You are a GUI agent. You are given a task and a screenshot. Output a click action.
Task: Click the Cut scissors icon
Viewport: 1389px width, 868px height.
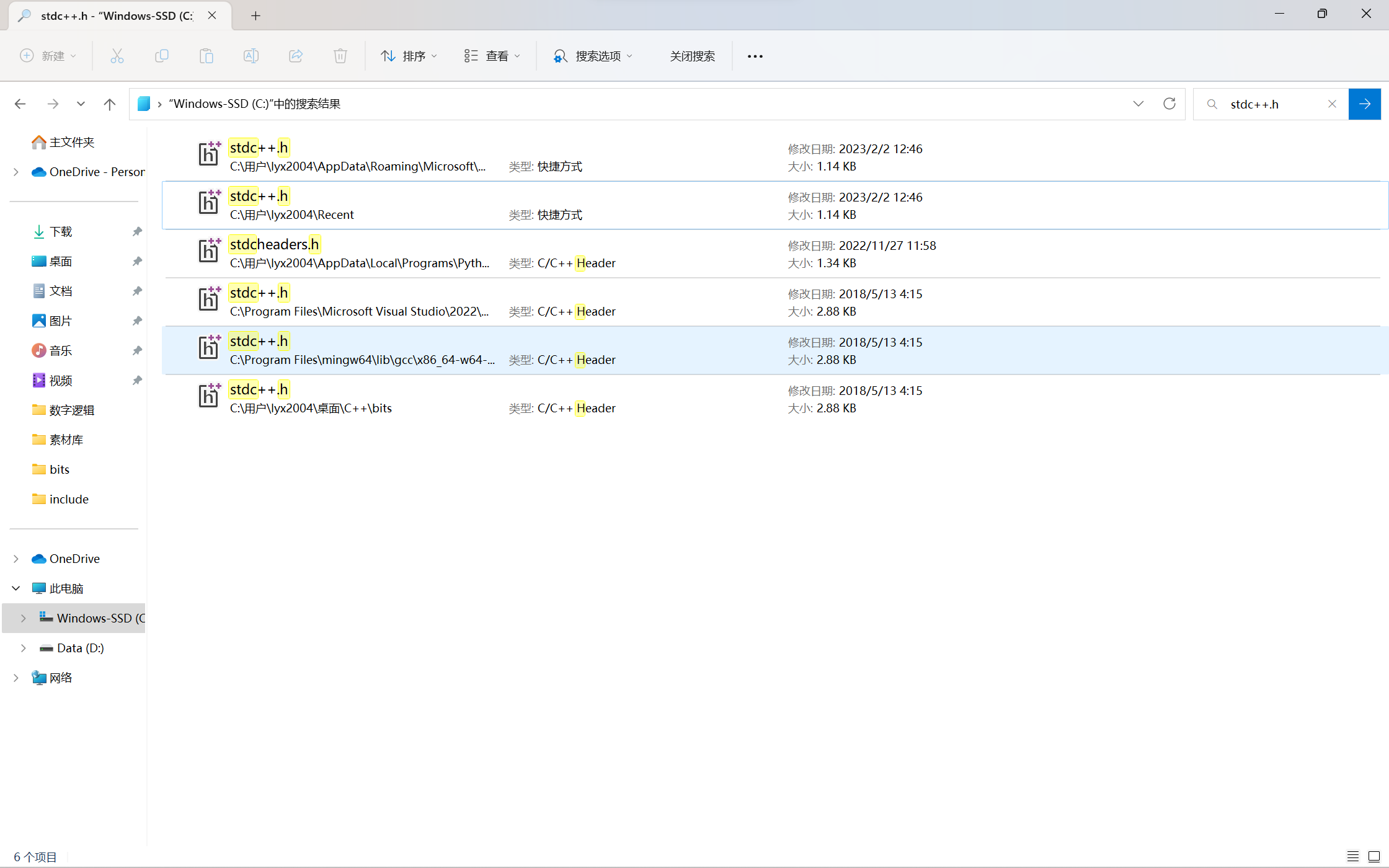[117, 56]
